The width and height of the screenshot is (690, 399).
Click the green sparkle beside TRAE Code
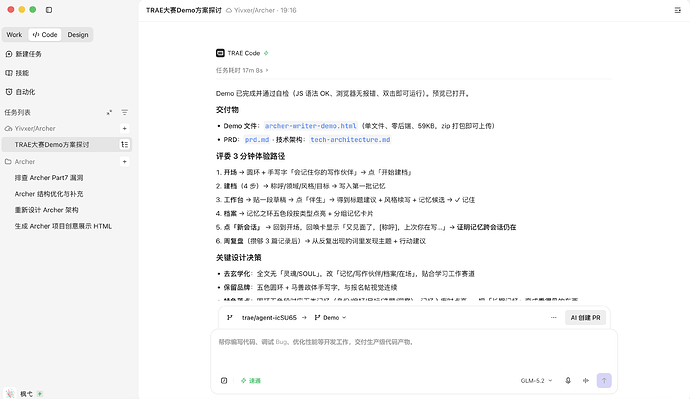point(266,53)
